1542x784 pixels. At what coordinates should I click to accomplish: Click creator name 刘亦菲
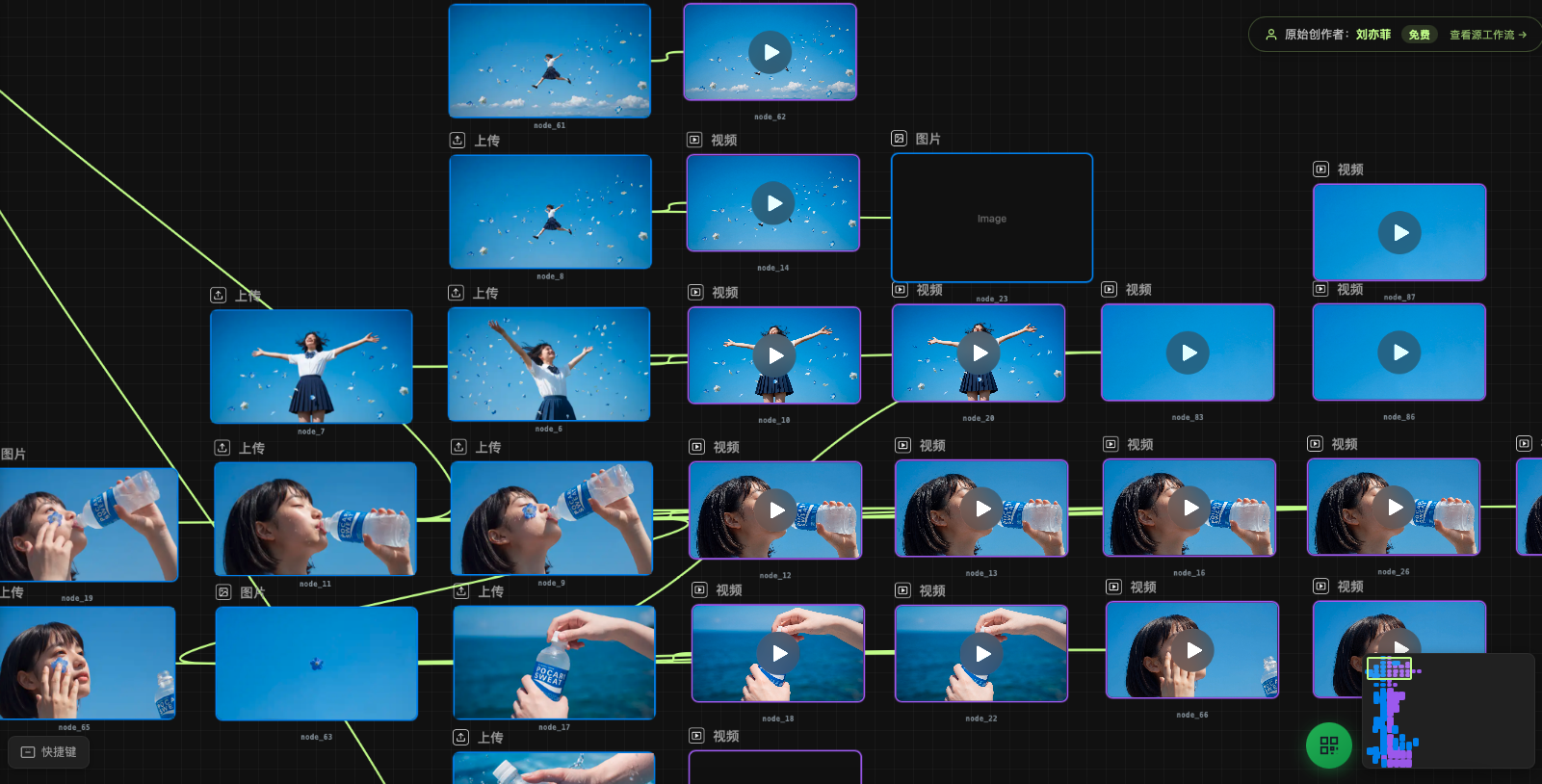coord(1372,35)
